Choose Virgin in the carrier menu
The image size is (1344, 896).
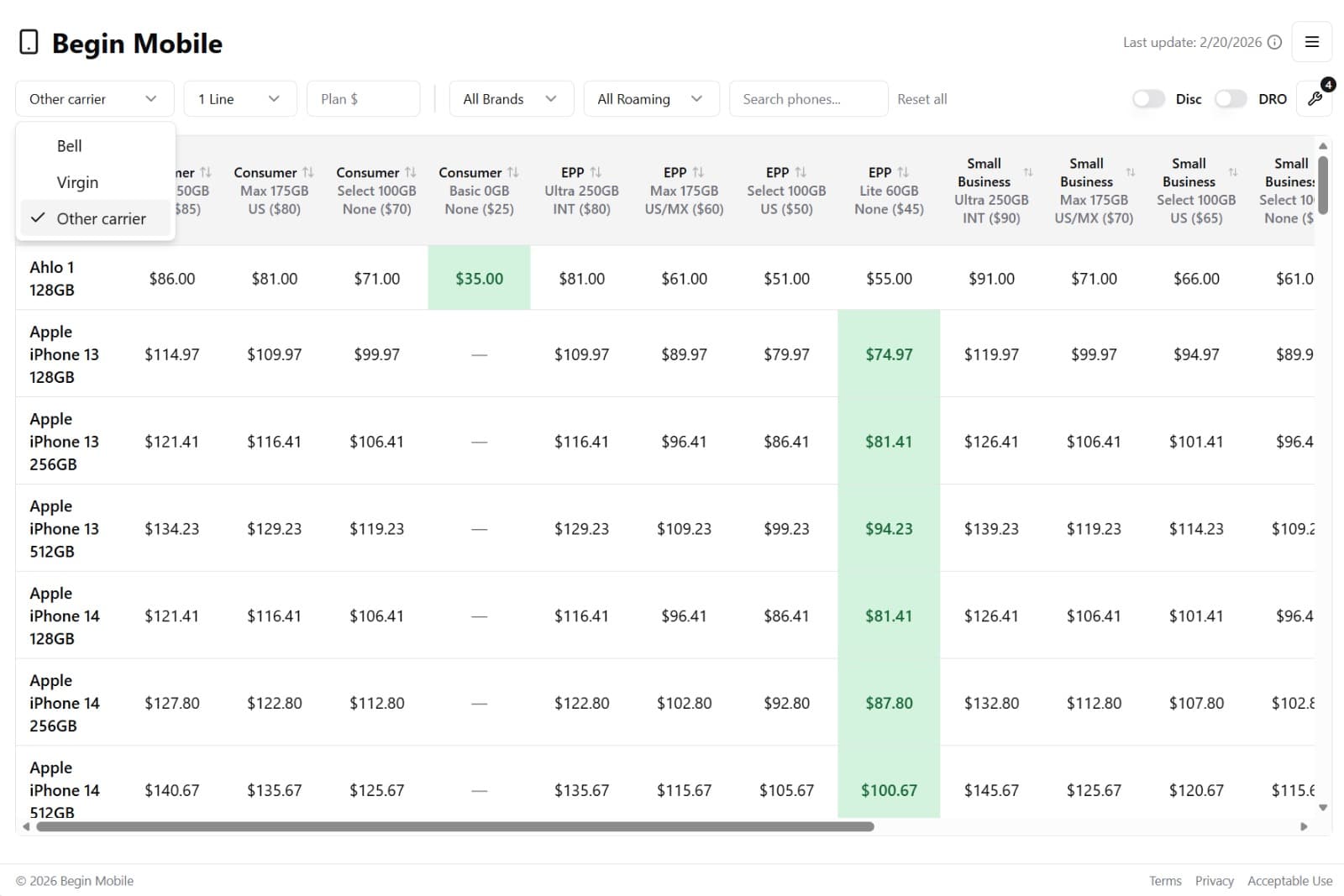[77, 182]
